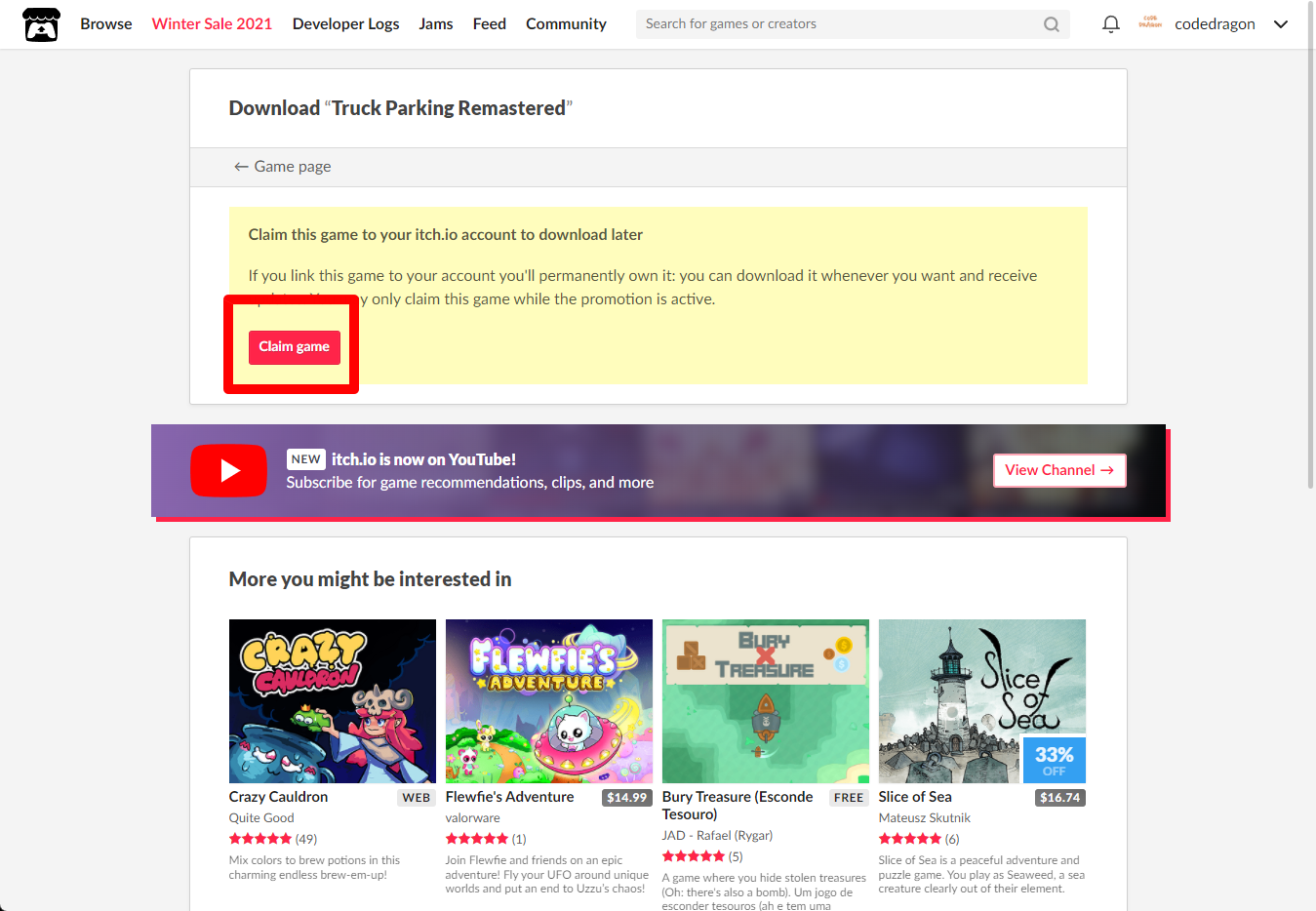Open the Feed page
This screenshot has width=1316, height=911.
click(490, 24)
